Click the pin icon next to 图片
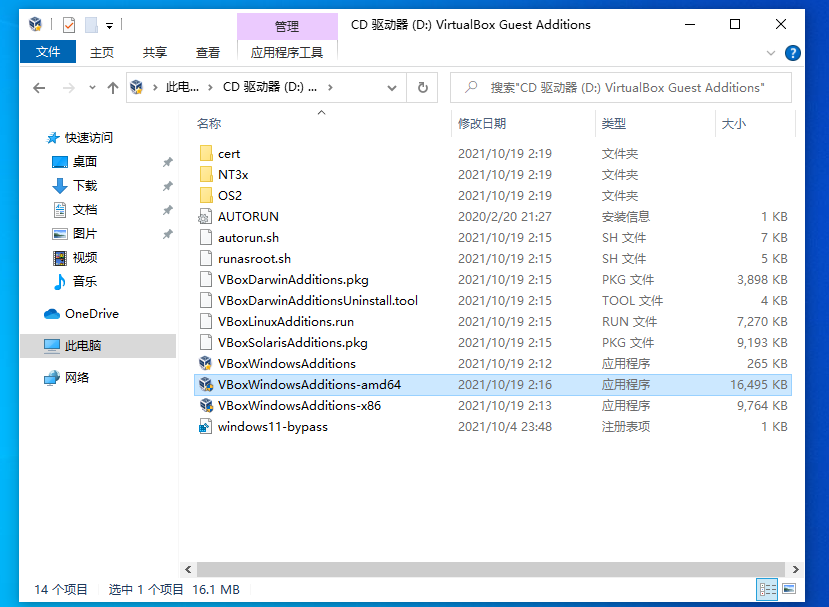 (x=168, y=234)
